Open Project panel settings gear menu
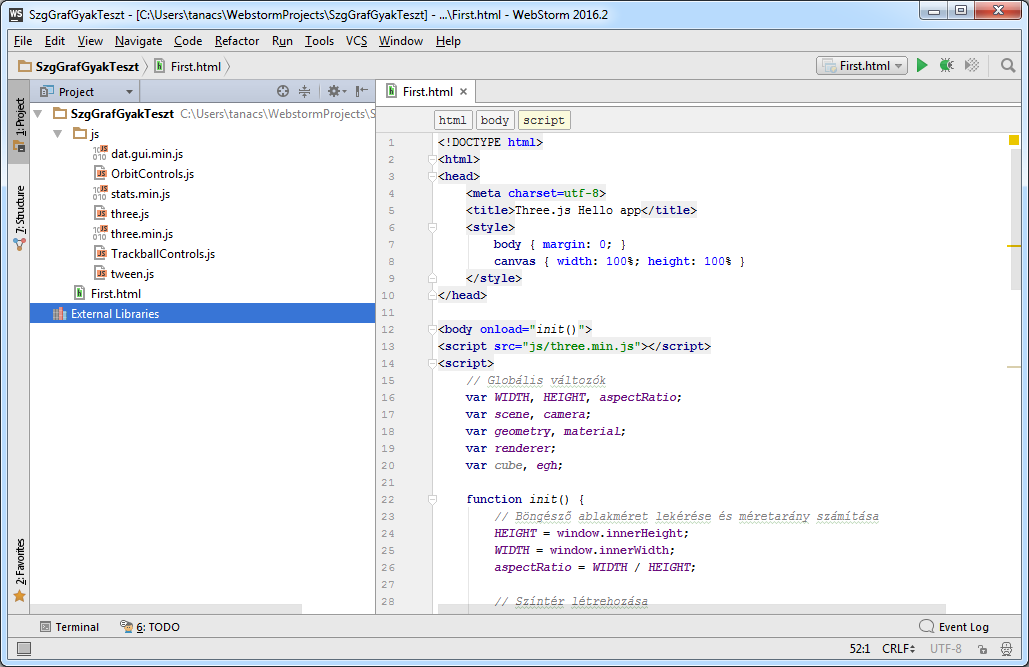 tap(336, 91)
